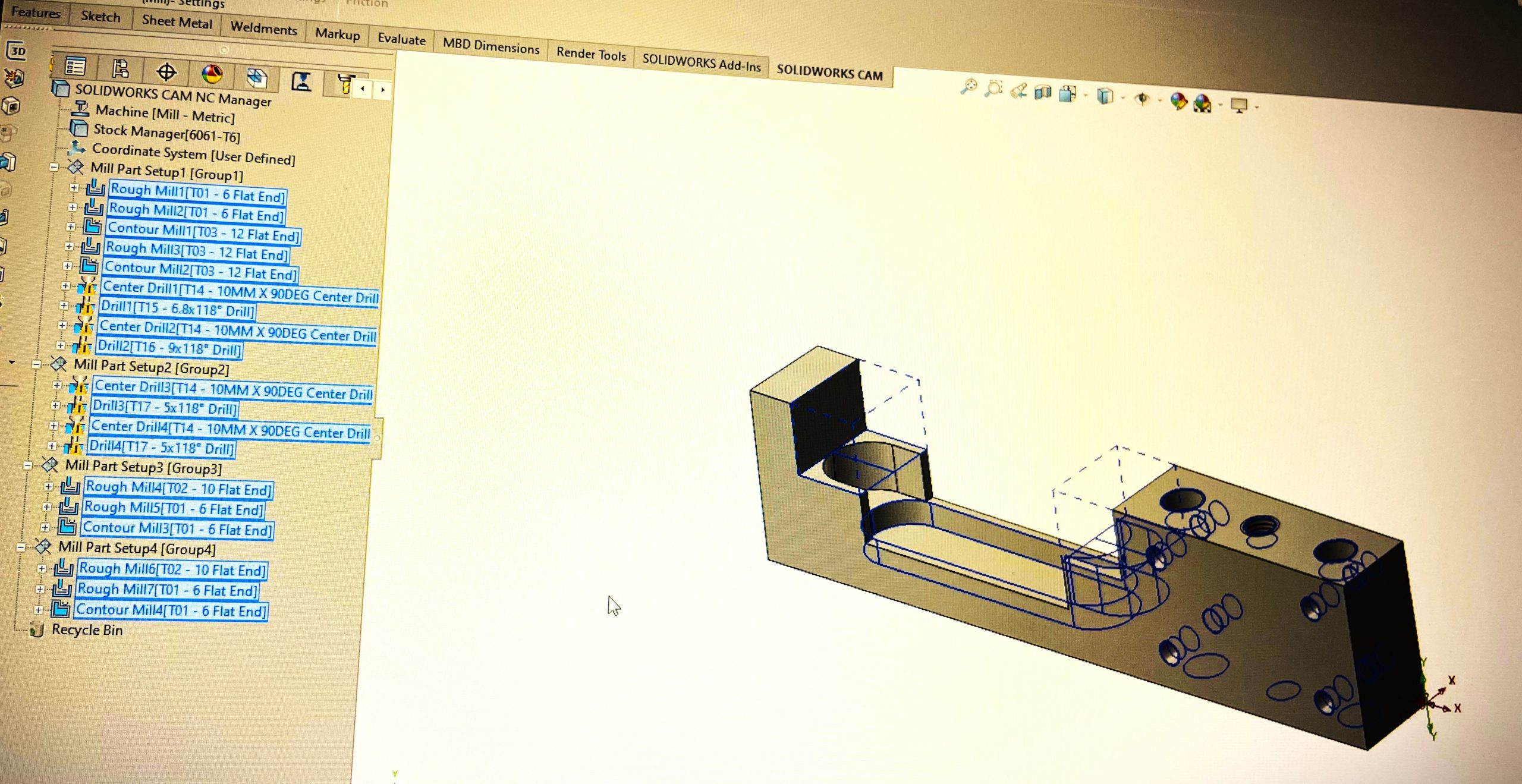Select Contour Mill2[T03 - 12 Flat End]
This screenshot has width=1522, height=784.
(200, 270)
